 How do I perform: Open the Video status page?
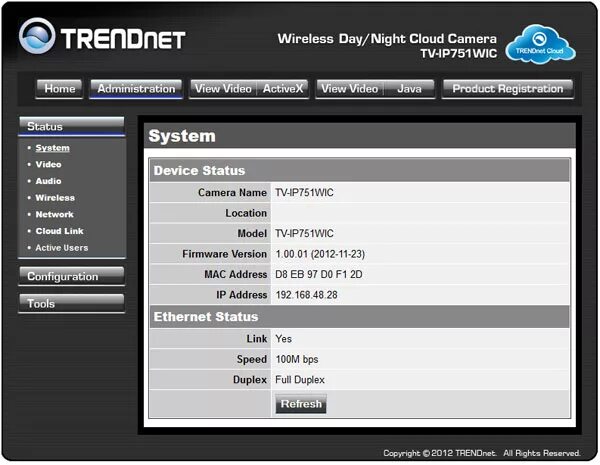pyautogui.click(x=48, y=164)
